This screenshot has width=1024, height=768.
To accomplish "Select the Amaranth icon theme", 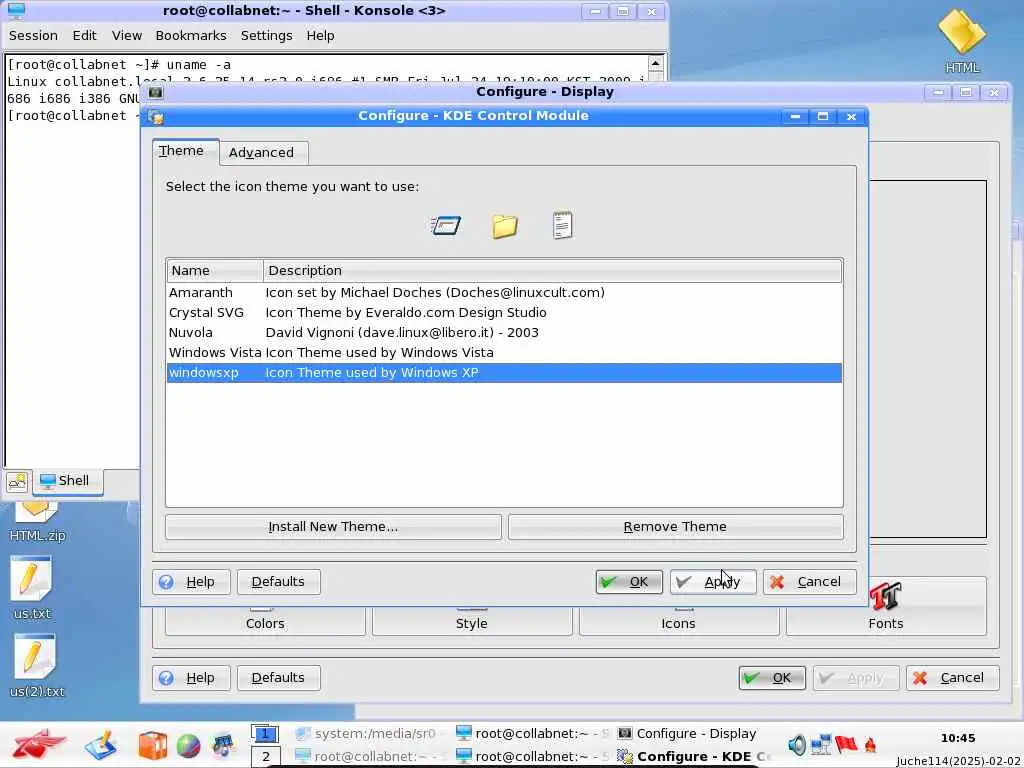I will pyautogui.click(x=504, y=293).
